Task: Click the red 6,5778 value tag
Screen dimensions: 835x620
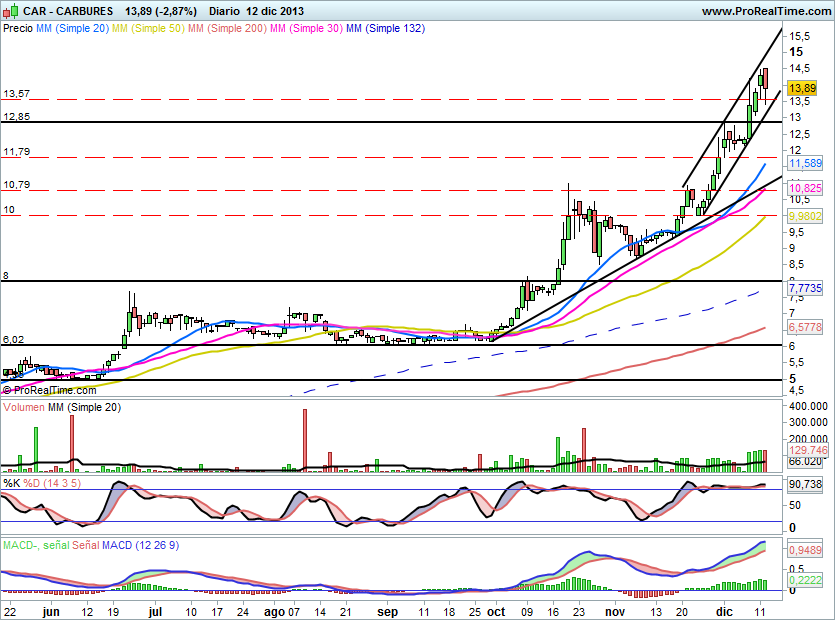Action: [x=806, y=327]
